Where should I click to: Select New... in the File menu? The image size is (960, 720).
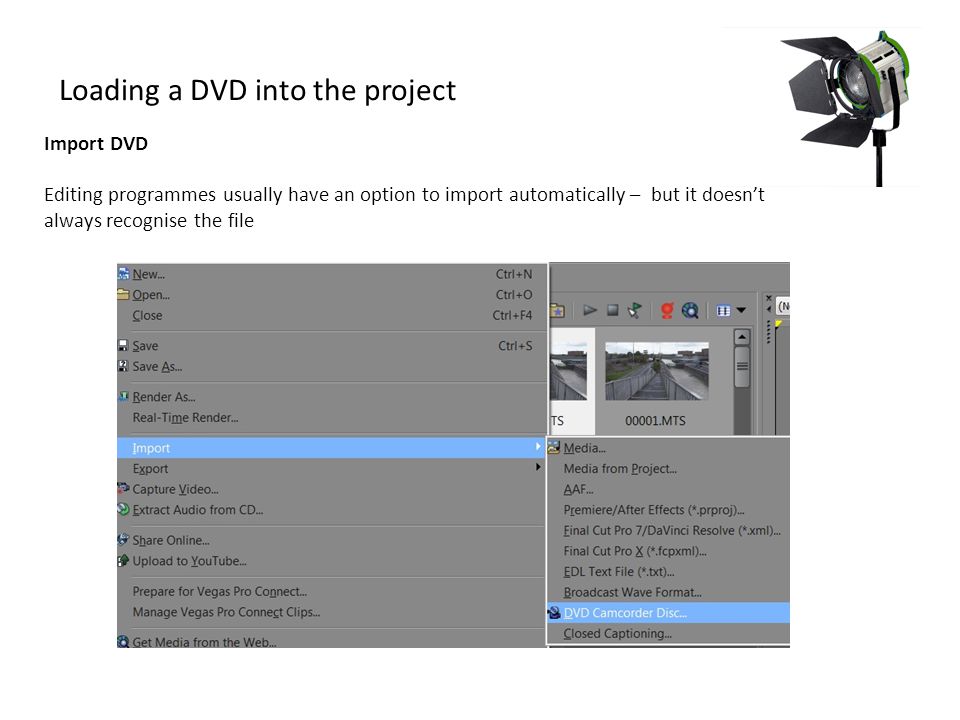331,274
